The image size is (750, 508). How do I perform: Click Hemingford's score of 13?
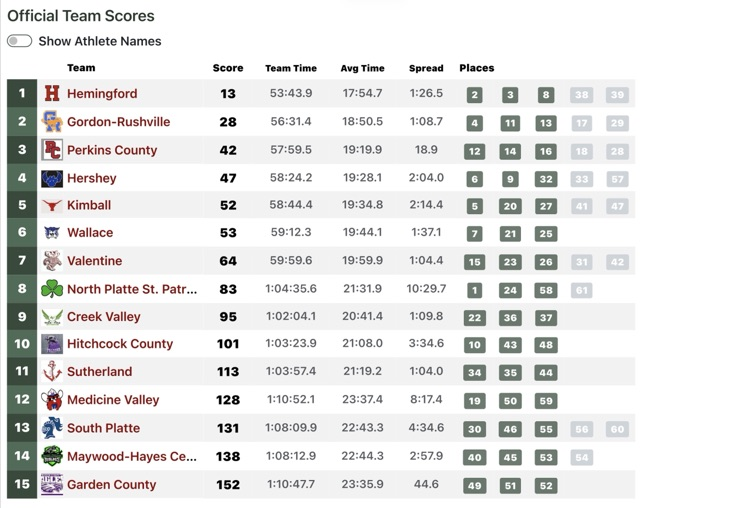228,93
